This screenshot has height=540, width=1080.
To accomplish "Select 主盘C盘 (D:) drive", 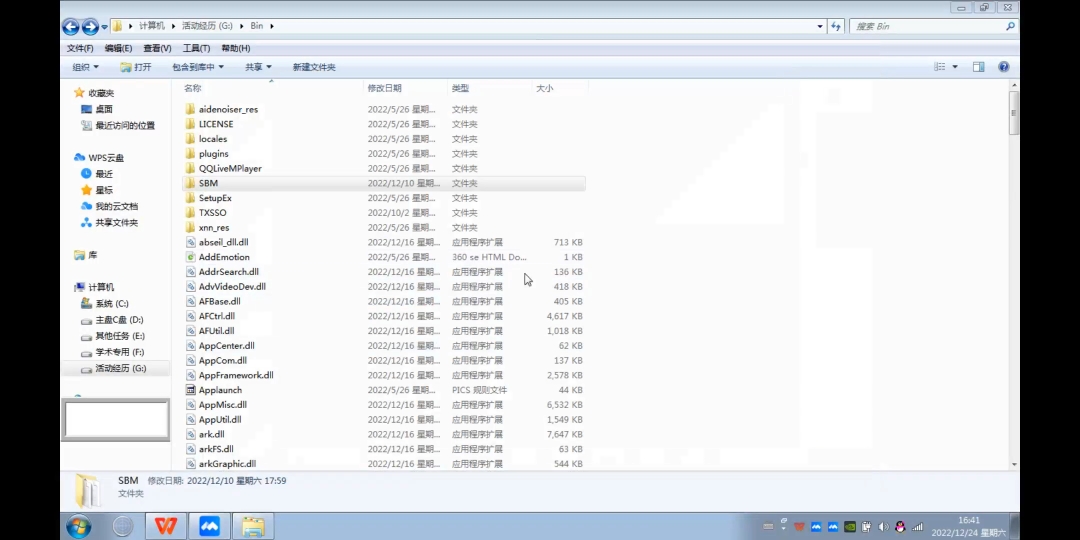I will coord(119,320).
